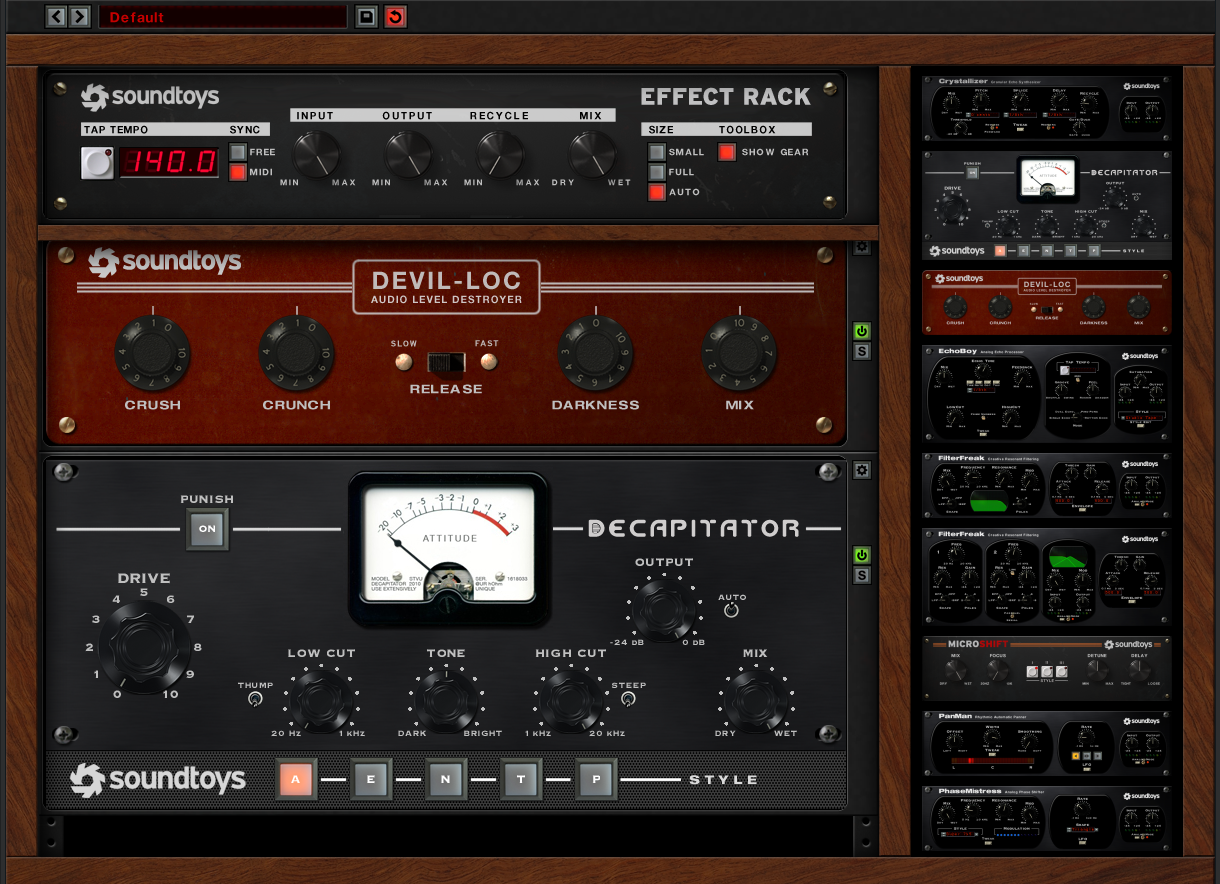Click the 140.0 tempo display
This screenshot has width=1220, height=884.
[170, 162]
